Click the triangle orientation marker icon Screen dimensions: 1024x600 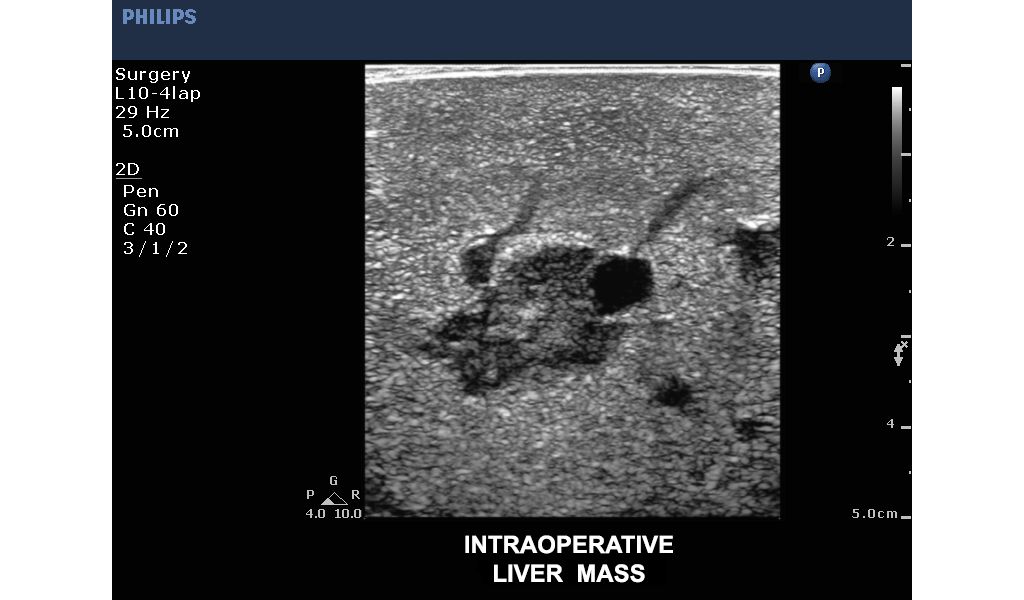tap(334, 499)
